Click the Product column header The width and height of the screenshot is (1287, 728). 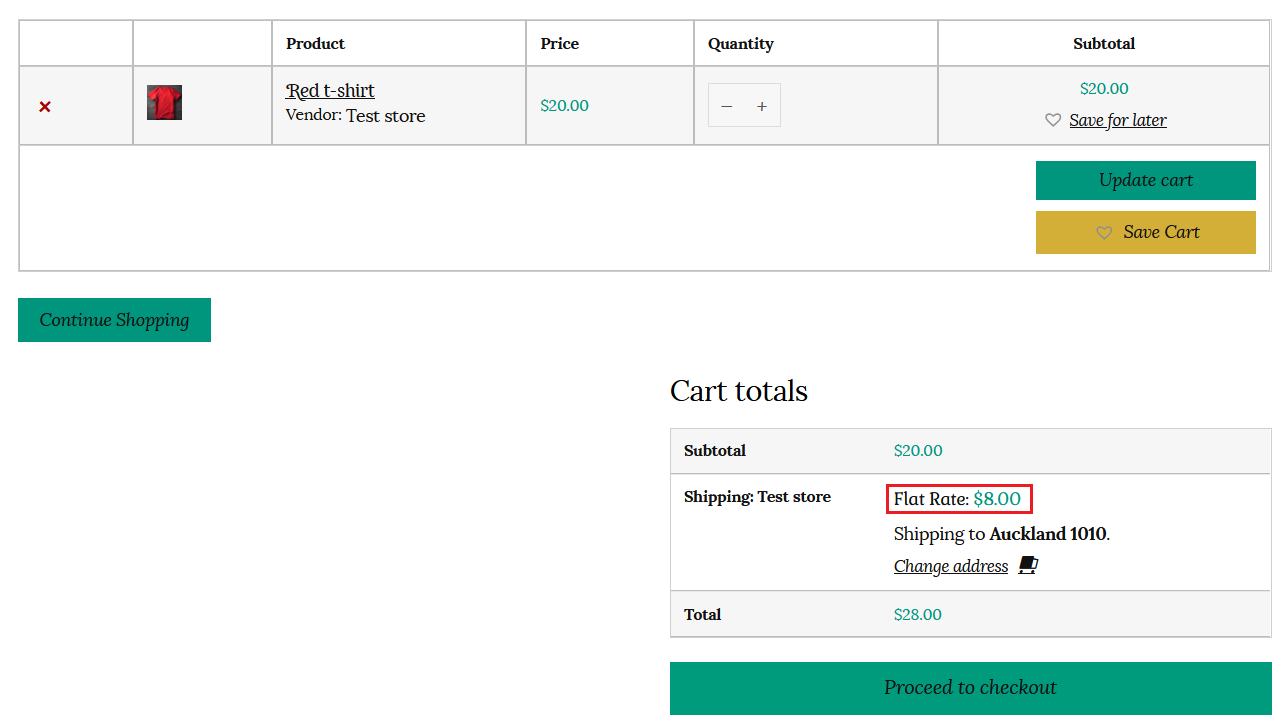tap(315, 44)
